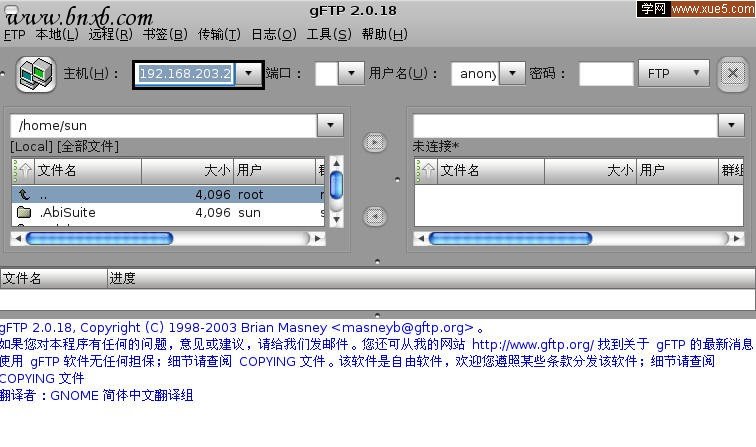Click the download left-arrow transfer button
Viewport: 756px width, 447px height.
375,217
